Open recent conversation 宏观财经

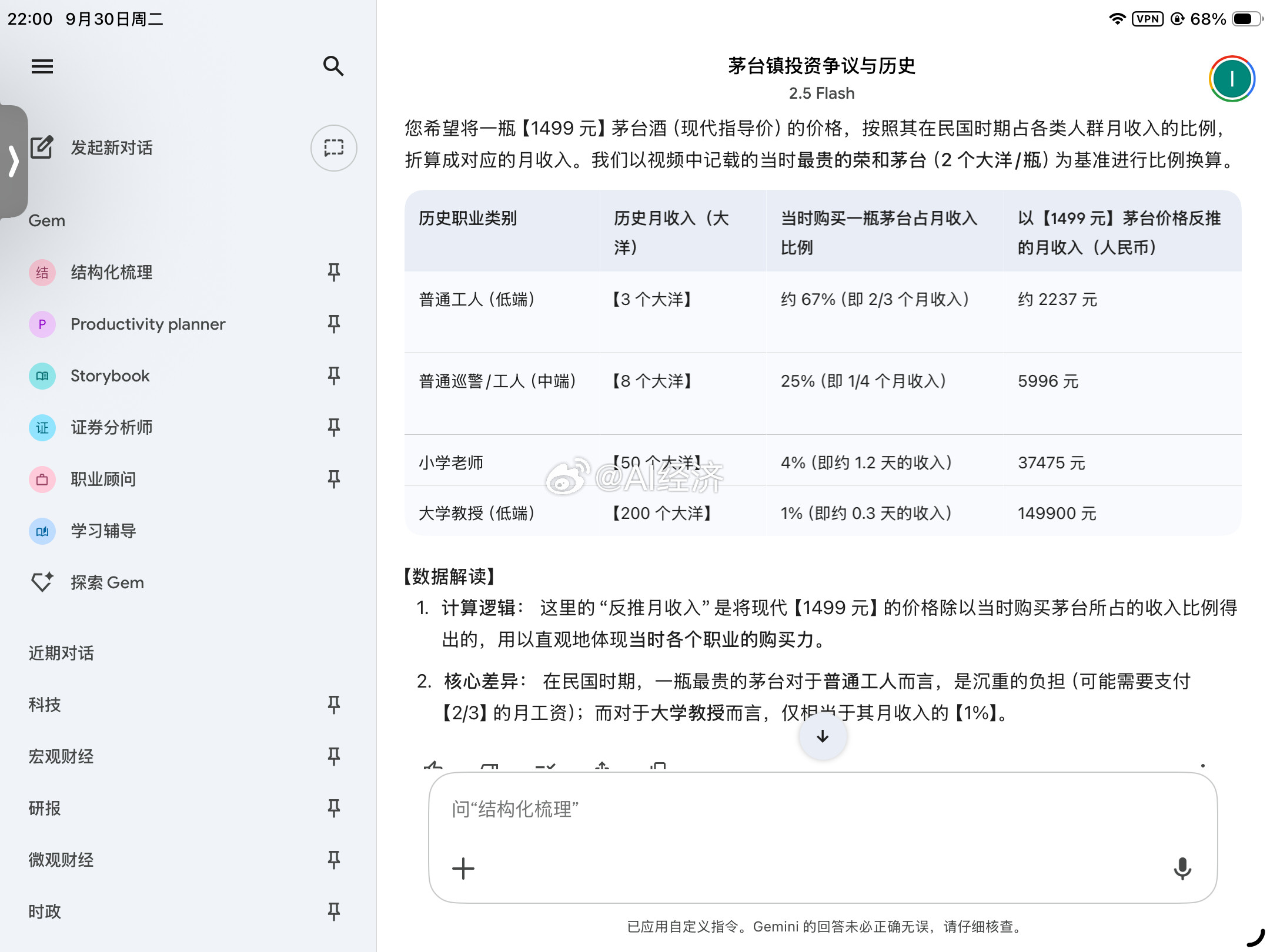pos(61,756)
